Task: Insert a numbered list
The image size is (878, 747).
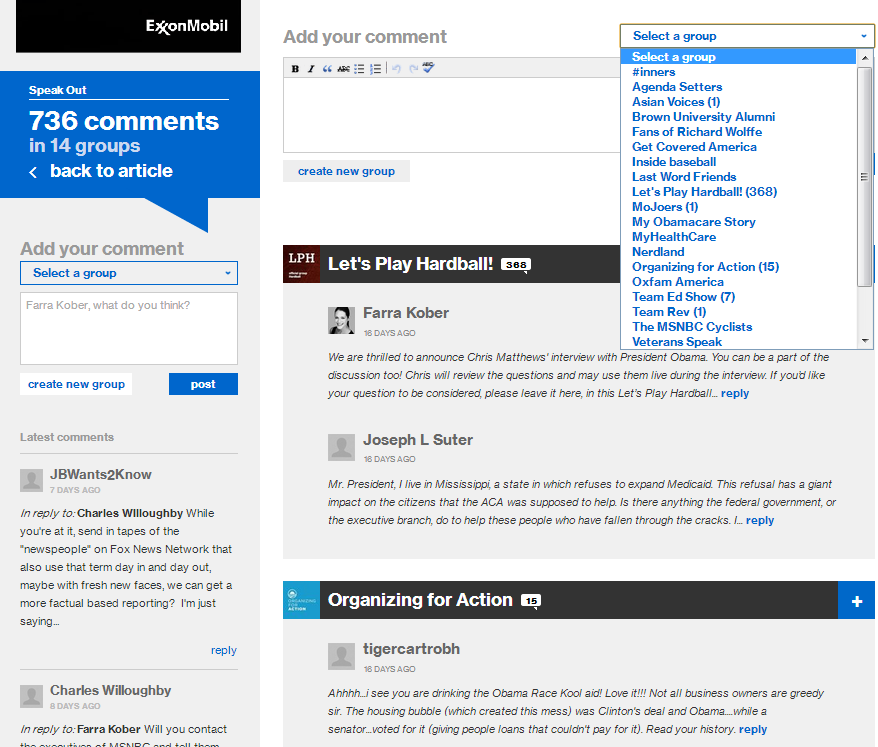Action: [x=375, y=69]
